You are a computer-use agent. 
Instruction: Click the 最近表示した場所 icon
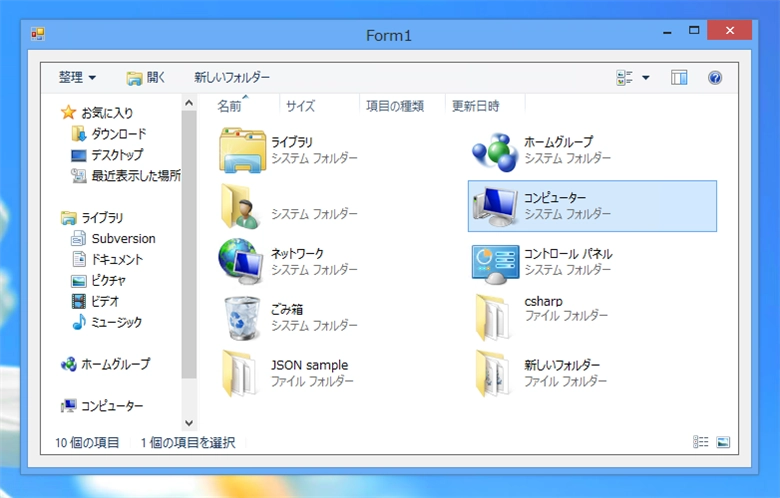tap(79, 176)
